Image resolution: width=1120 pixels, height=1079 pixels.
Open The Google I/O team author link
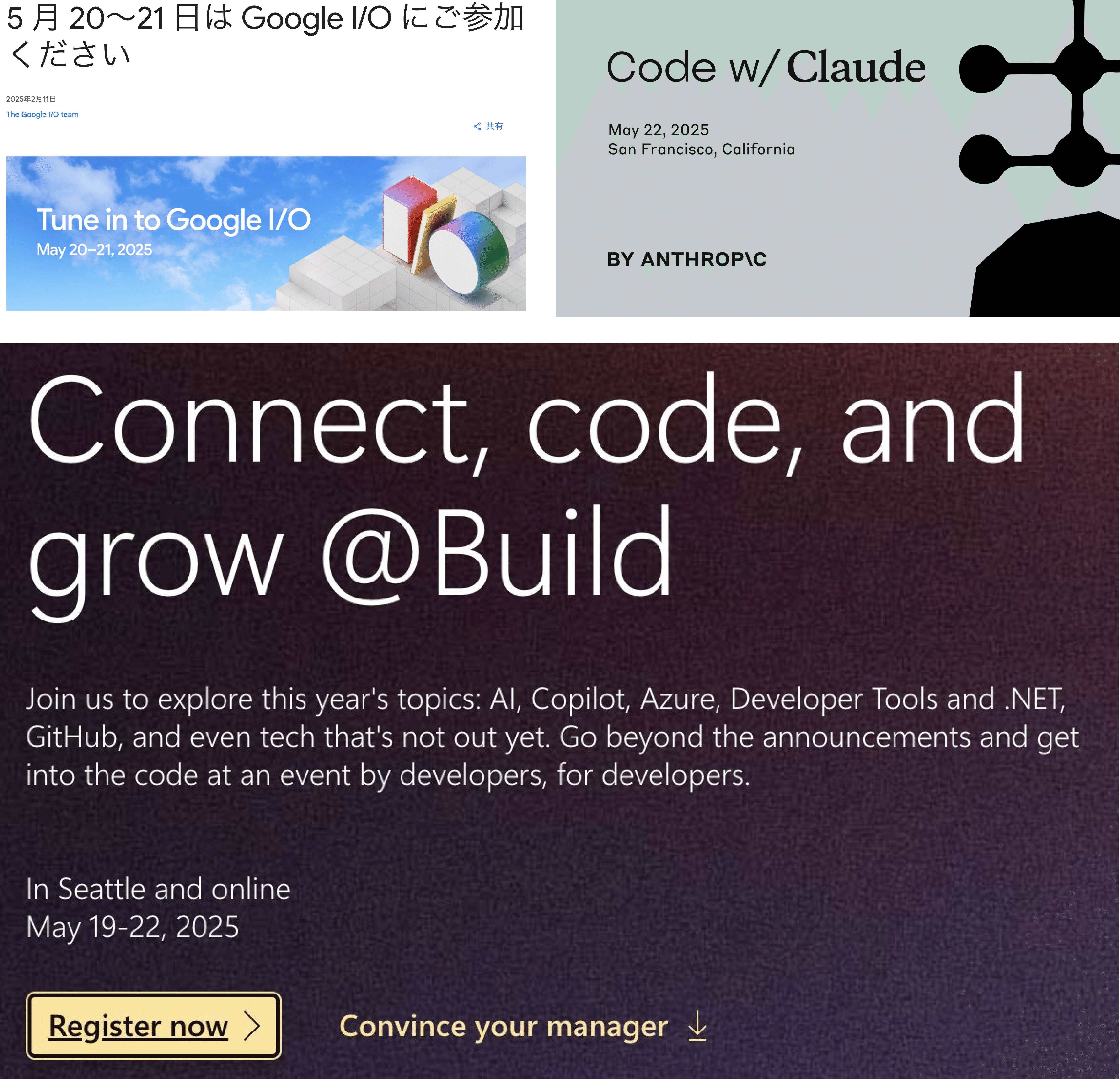coord(42,114)
